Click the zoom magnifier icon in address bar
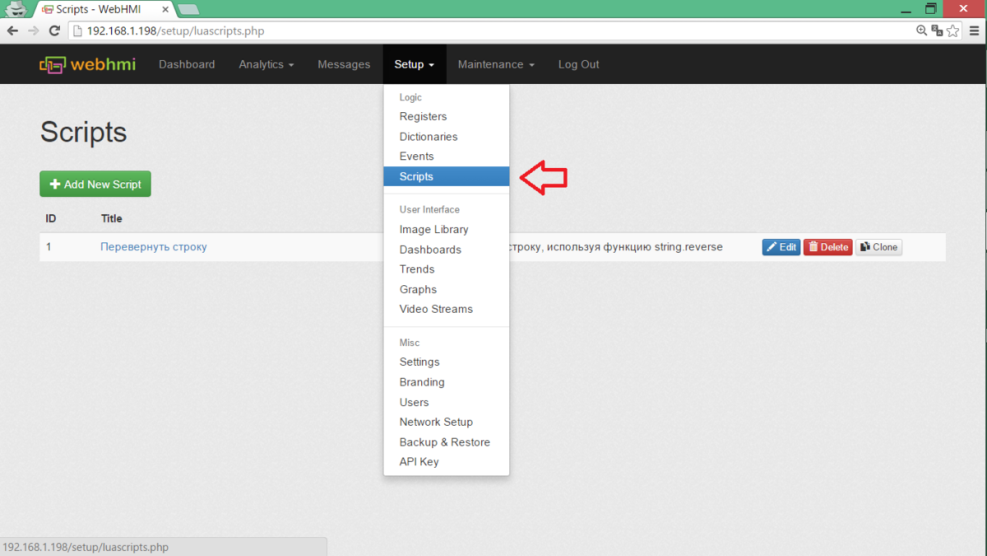 coord(922,31)
